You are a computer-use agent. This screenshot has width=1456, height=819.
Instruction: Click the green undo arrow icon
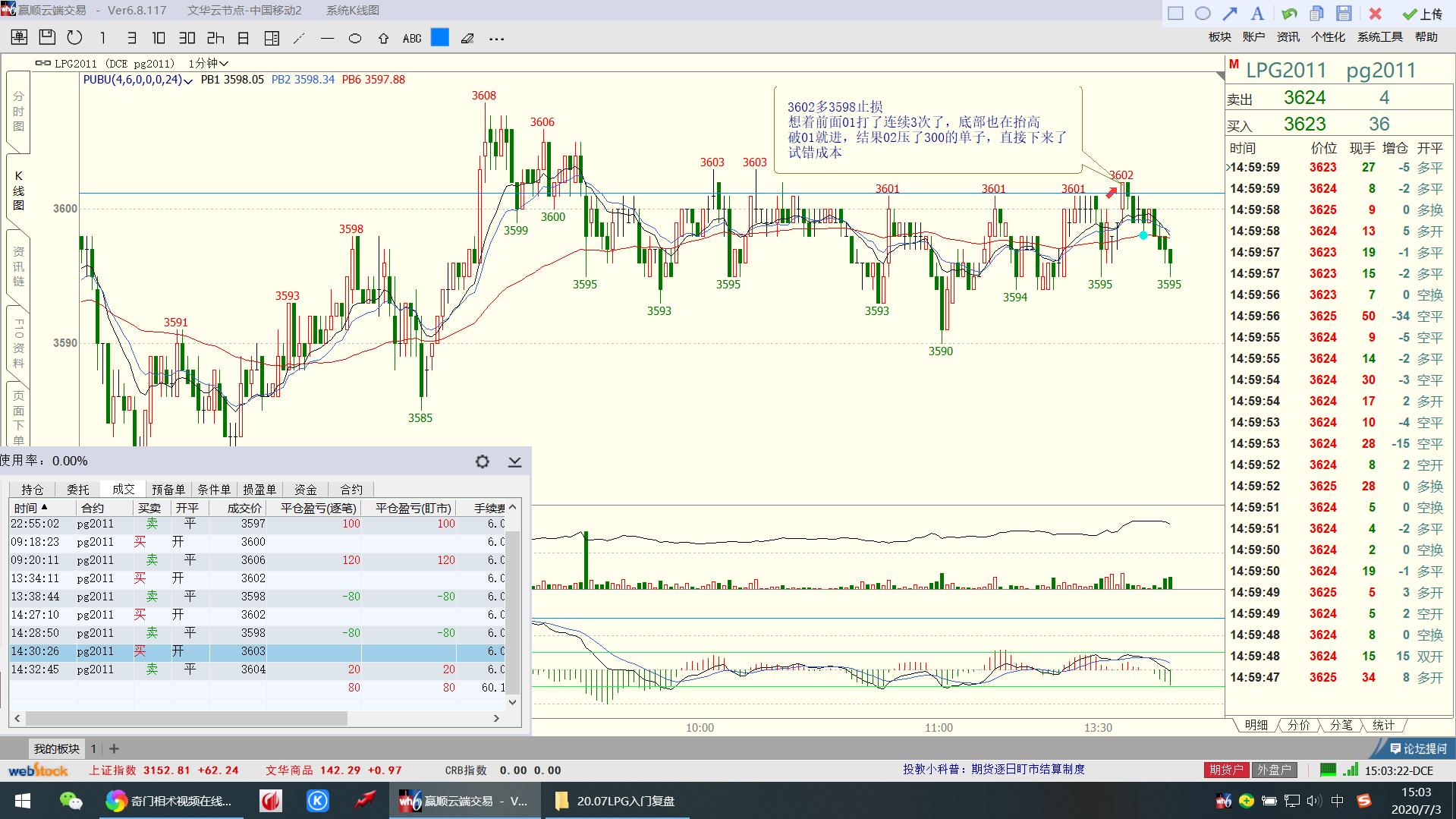pos(1289,13)
